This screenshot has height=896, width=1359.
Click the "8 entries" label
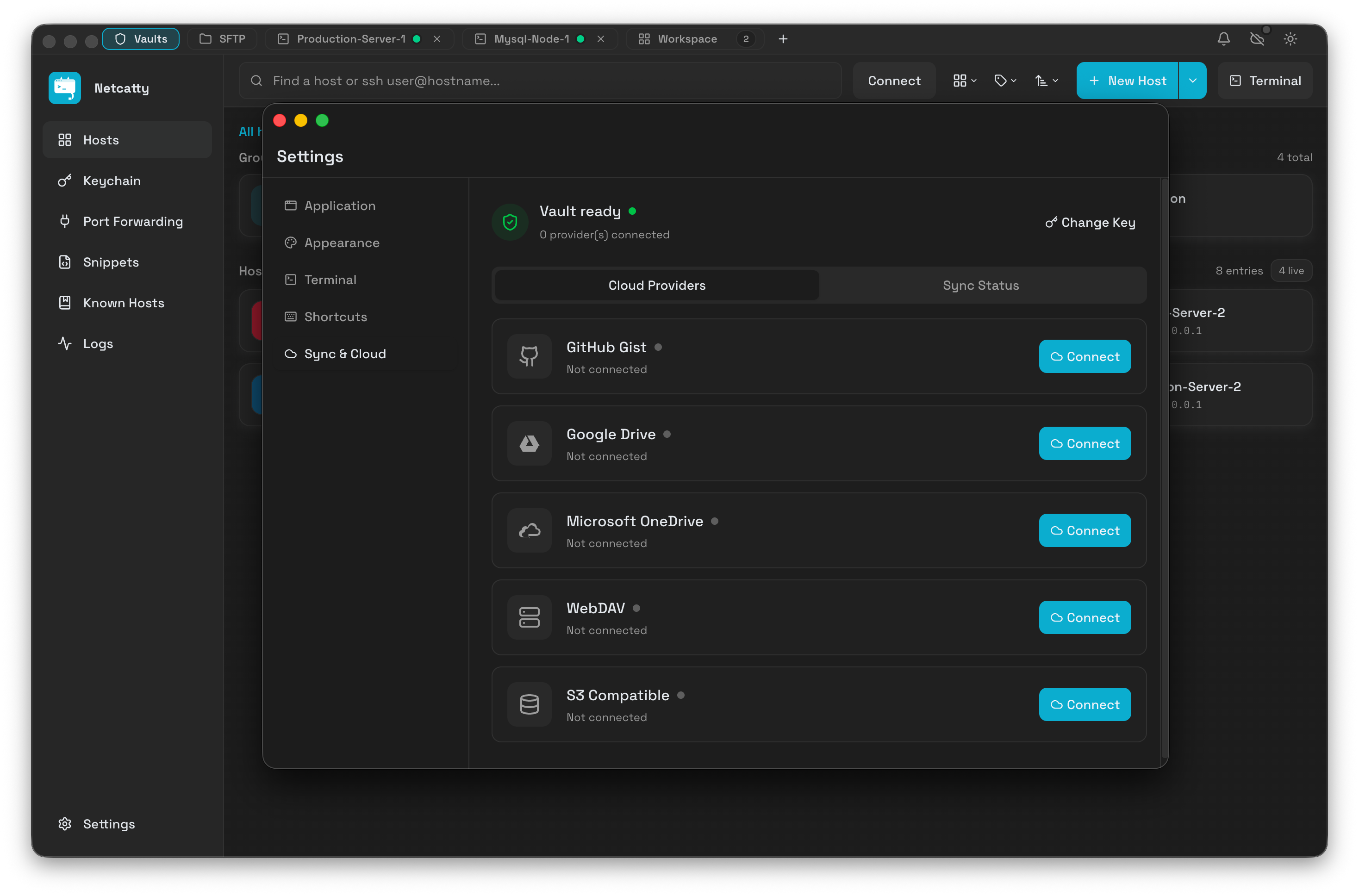click(1239, 270)
